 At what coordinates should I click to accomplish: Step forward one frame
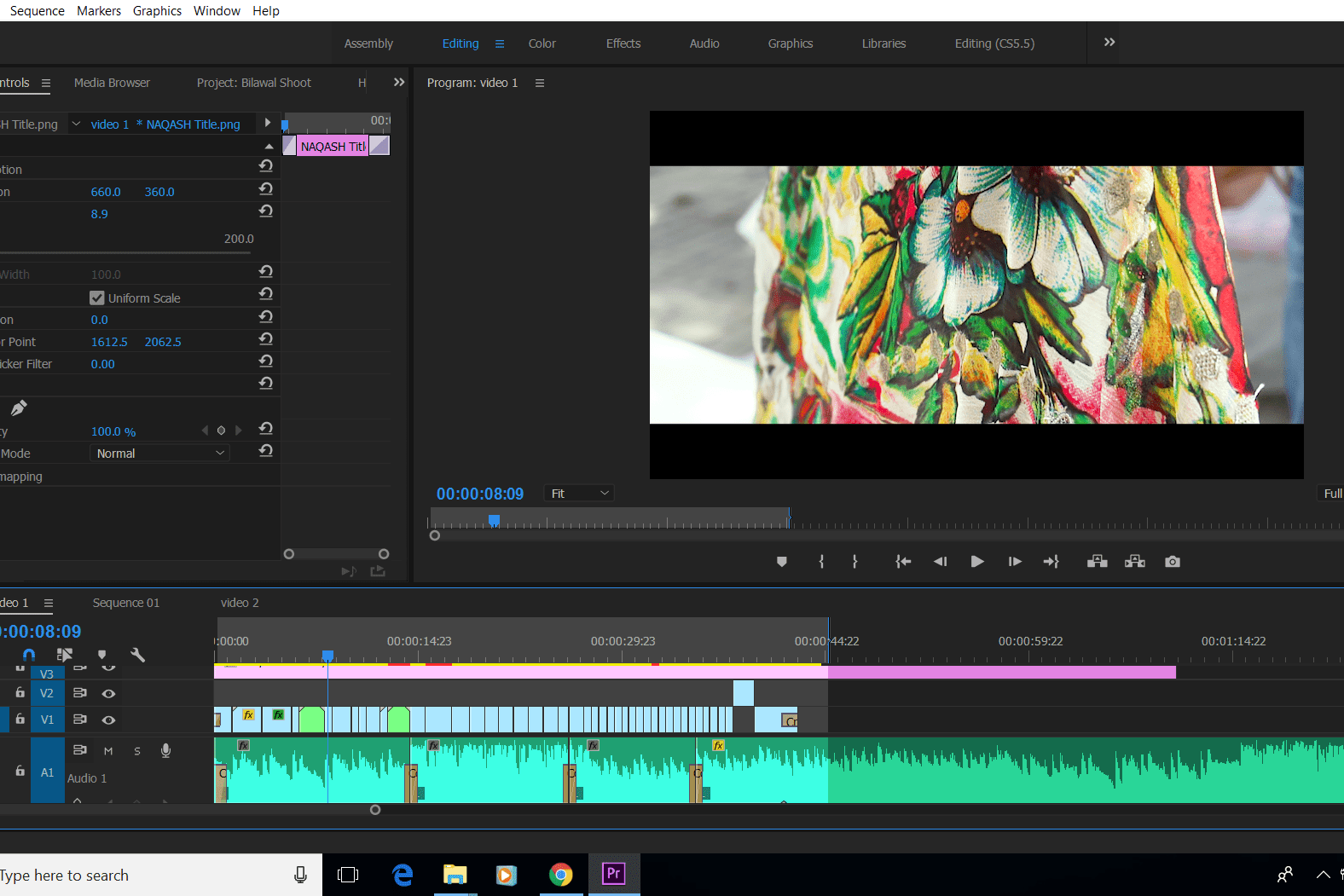pyautogui.click(x=1015, y=562)
